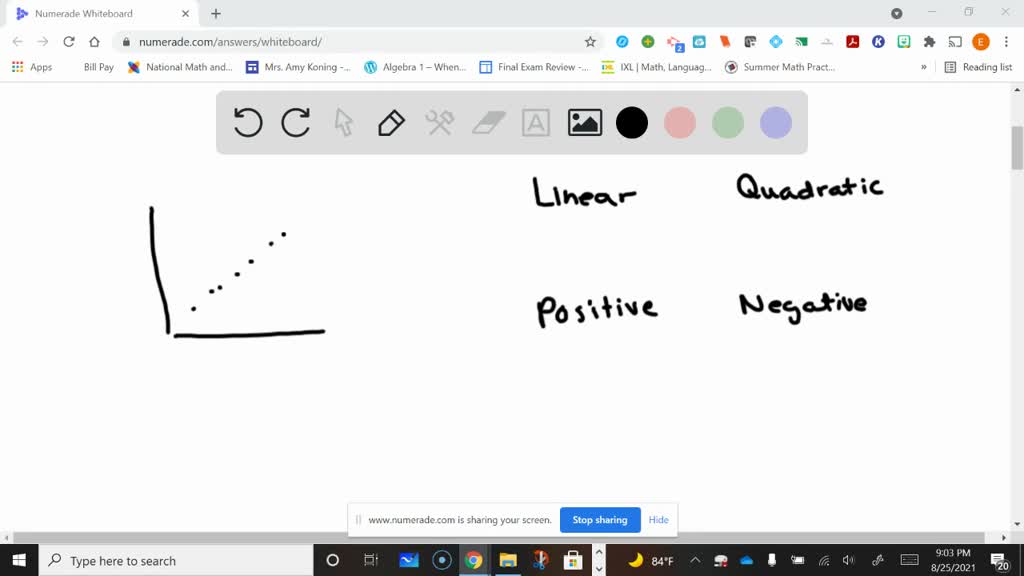Click the Undo arrow icon
Viewport: 1024px width, 576px height.
coord(247,122)
